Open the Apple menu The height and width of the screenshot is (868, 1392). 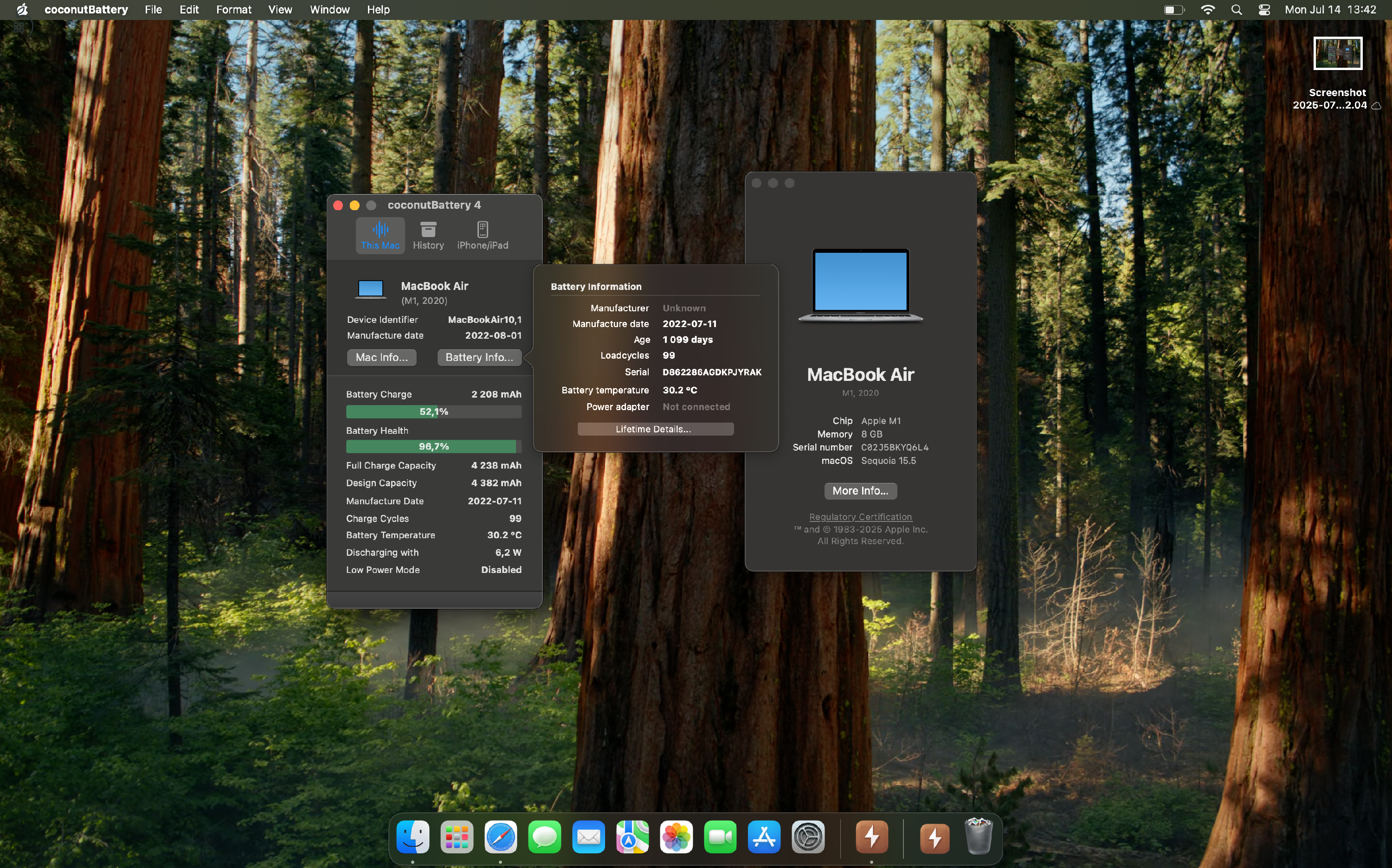point(22,10)
